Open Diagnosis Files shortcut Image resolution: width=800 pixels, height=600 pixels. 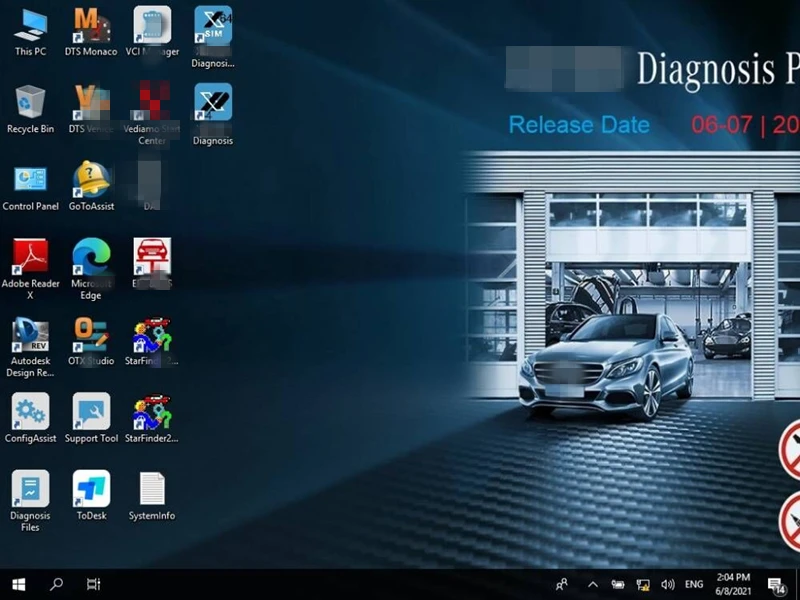pyautogui.click(x=30, y=501)
